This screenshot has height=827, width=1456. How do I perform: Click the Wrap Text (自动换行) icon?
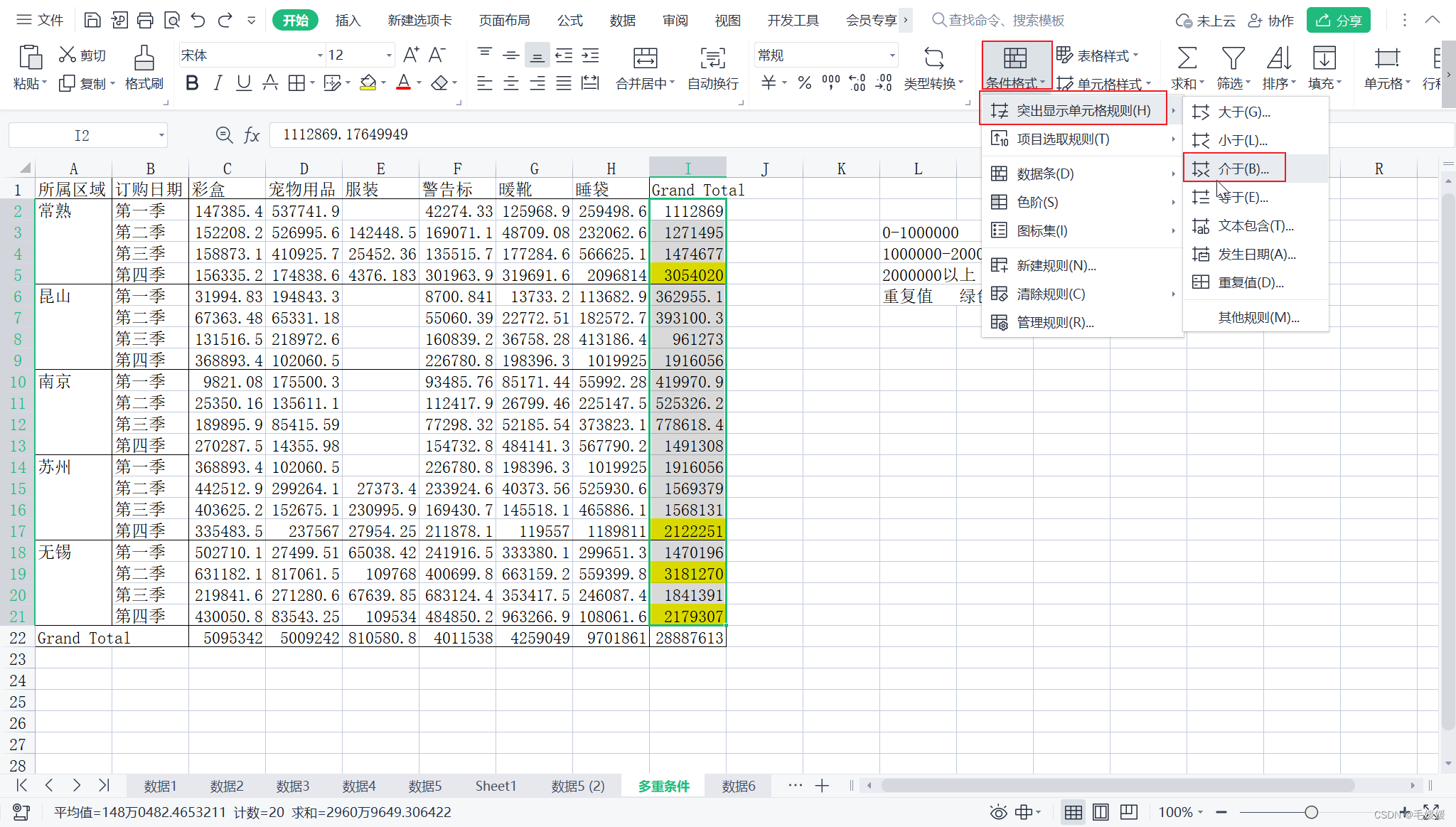[712, 58]
